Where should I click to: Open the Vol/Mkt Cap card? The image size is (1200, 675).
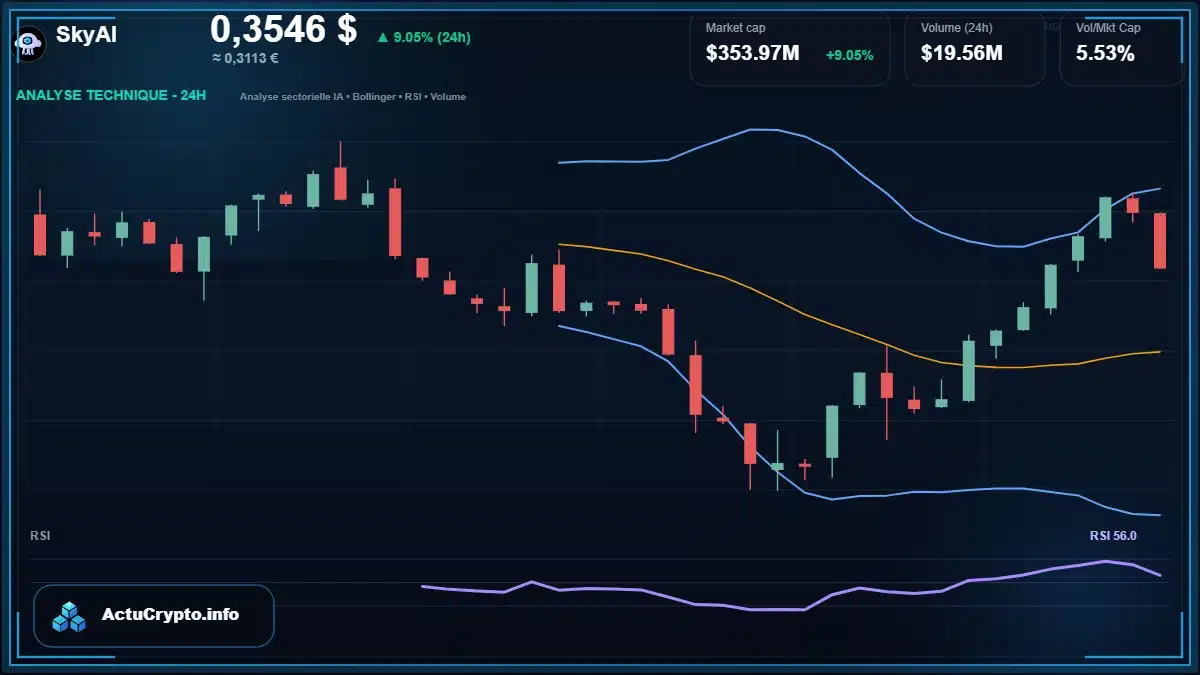click(1121, 49)
